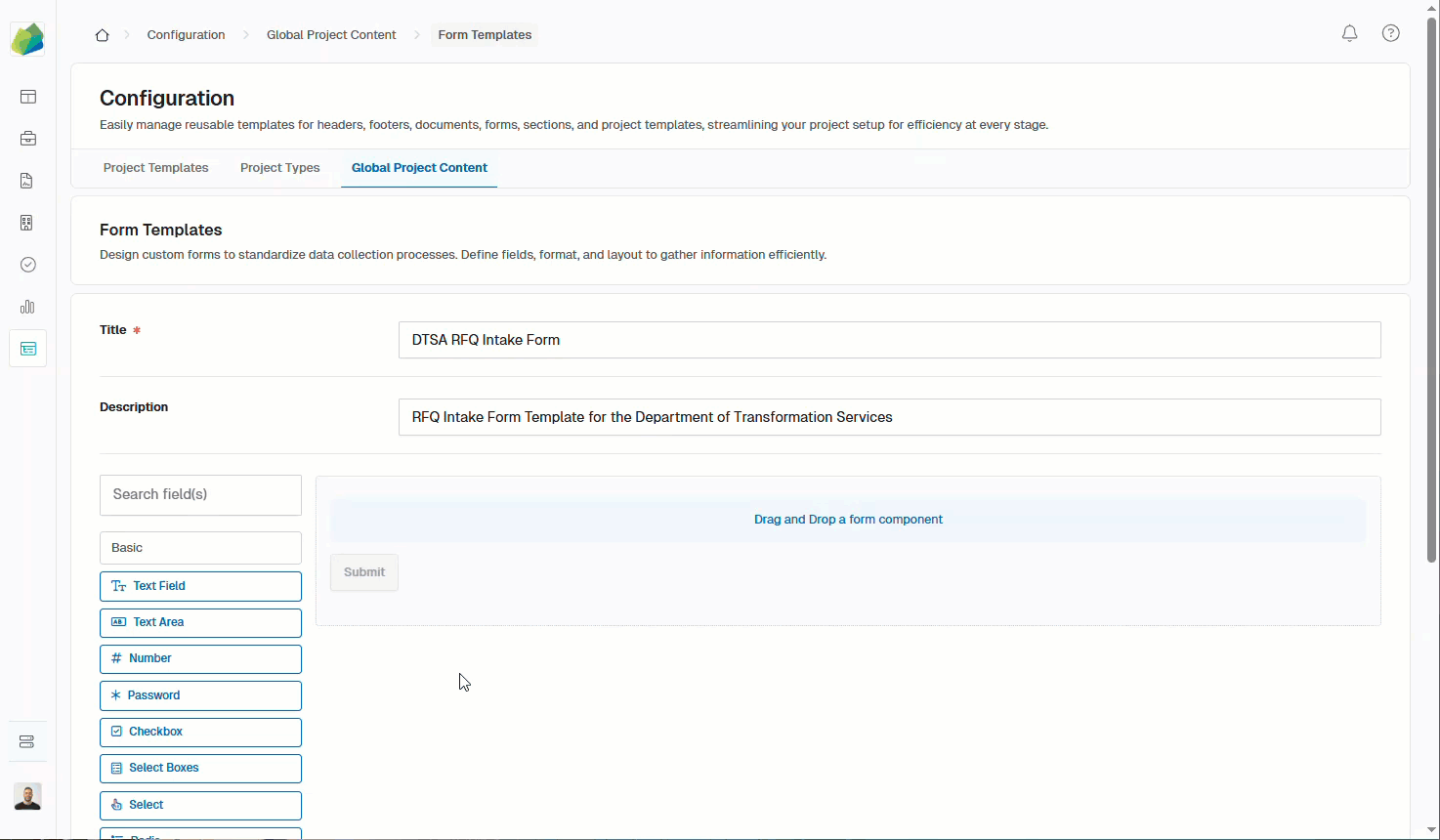Screen dimensions: 1440x840
Task: Open the user profile avatar in the sidebar
Action: click(27, 796)
